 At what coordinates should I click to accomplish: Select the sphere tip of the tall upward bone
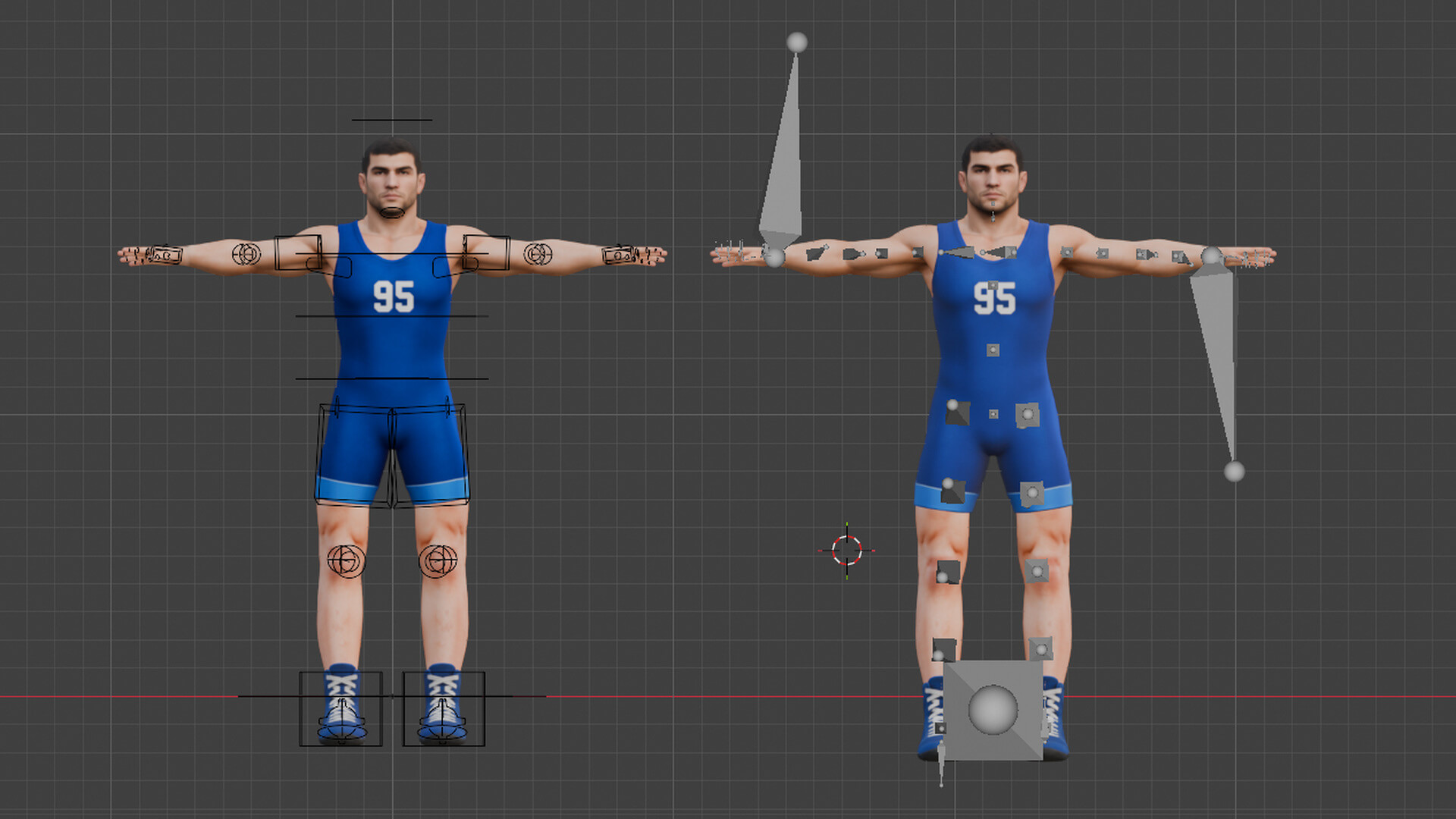tap(797, 42)
